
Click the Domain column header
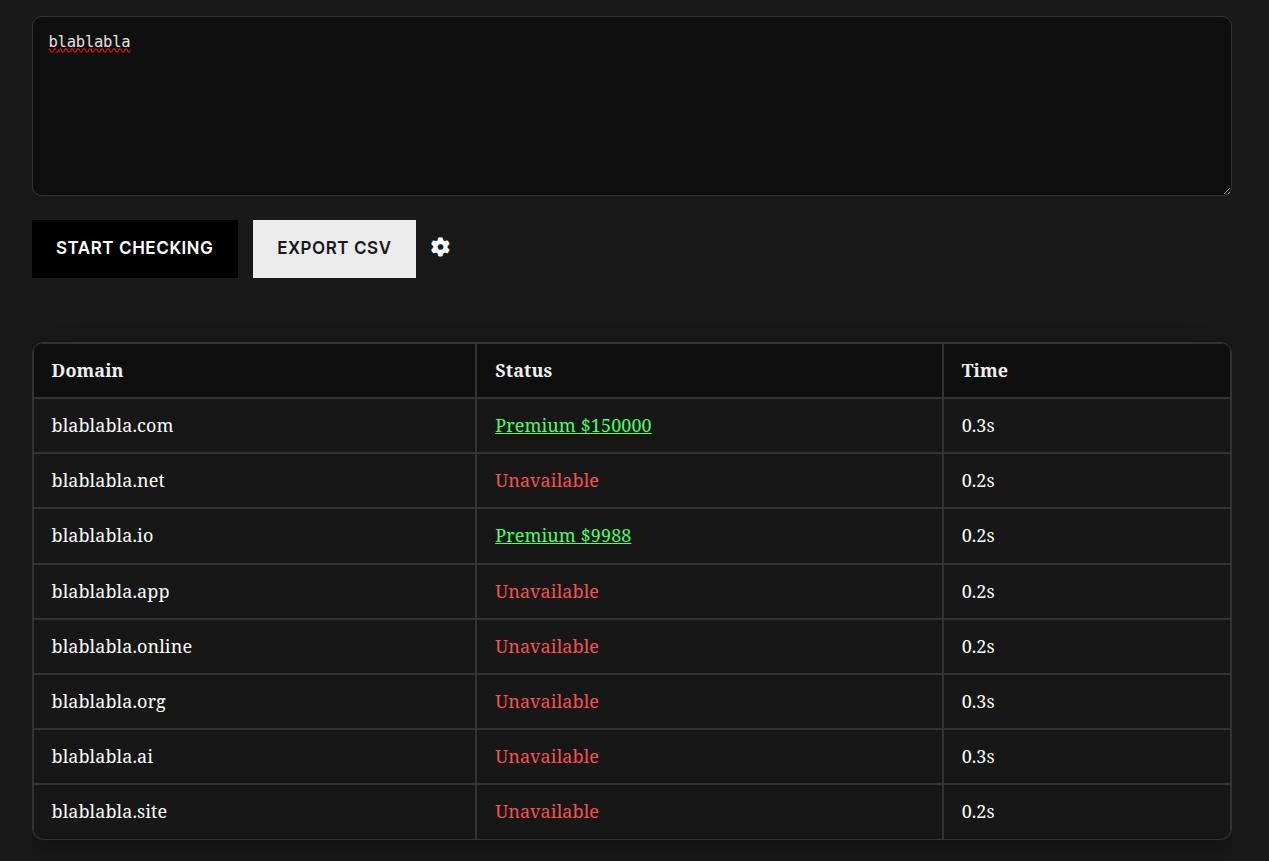click(87, 370)
